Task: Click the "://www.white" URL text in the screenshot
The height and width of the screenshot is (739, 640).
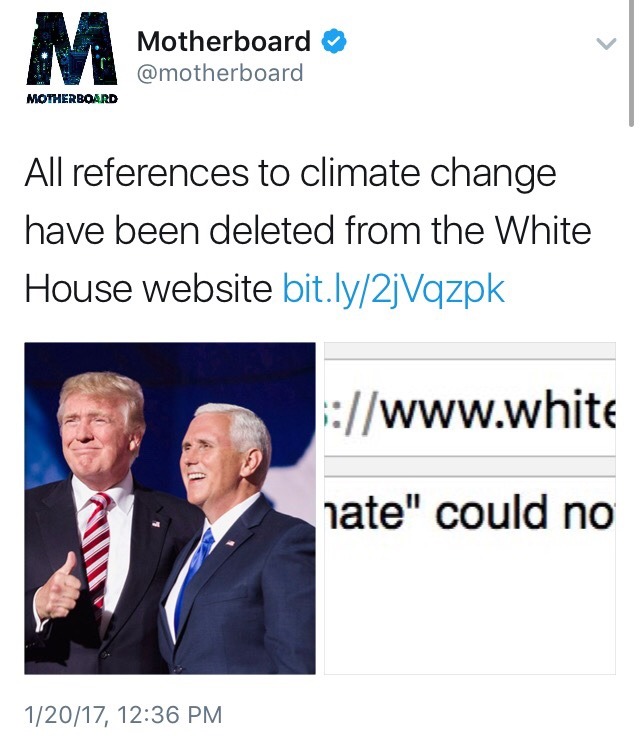Action: coord(470,414)
